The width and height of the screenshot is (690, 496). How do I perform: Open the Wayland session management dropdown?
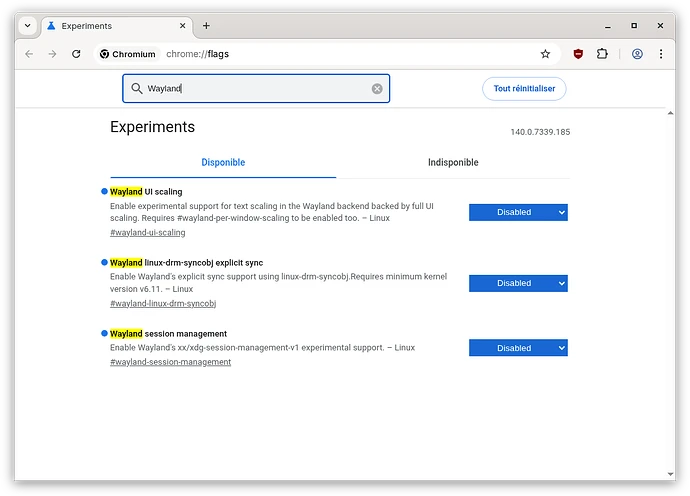pyautogui.click(x=518, y=348)
